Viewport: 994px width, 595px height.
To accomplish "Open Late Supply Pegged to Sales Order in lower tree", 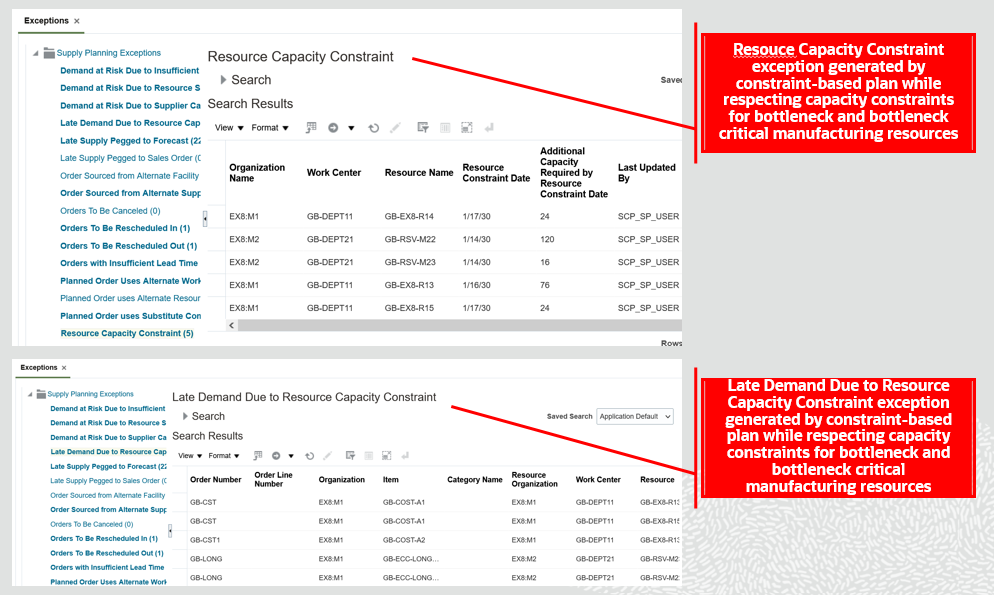I will [108, 481].
